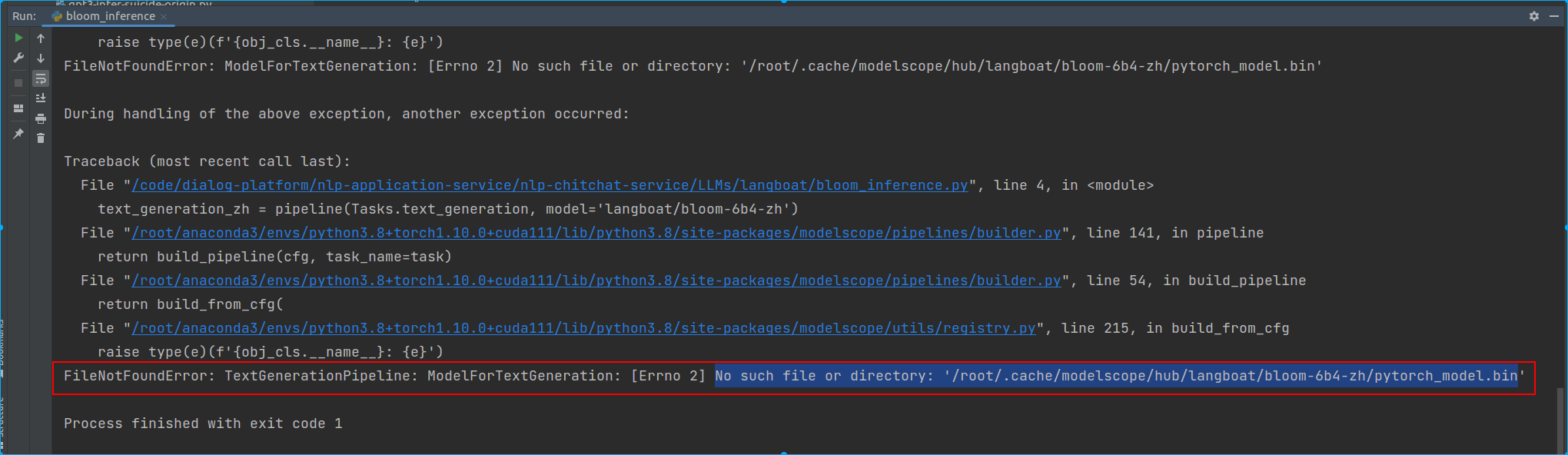The height and width of the screenshot is (455, 1568).
Task: Open the builder.py link at line 141
Action: 596,233
